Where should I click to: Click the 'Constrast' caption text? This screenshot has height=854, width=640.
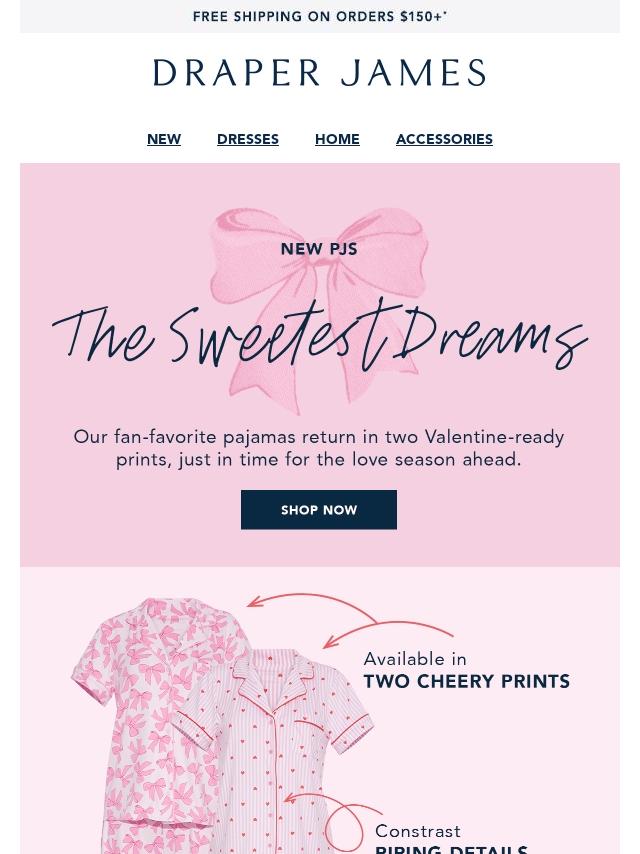(418, 831)
